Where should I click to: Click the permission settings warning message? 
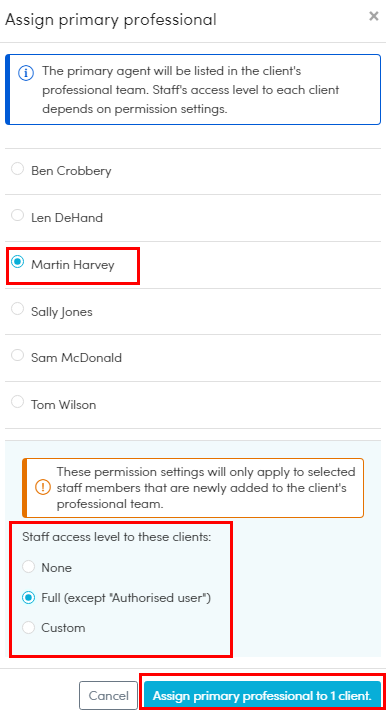tap(206, 488)
